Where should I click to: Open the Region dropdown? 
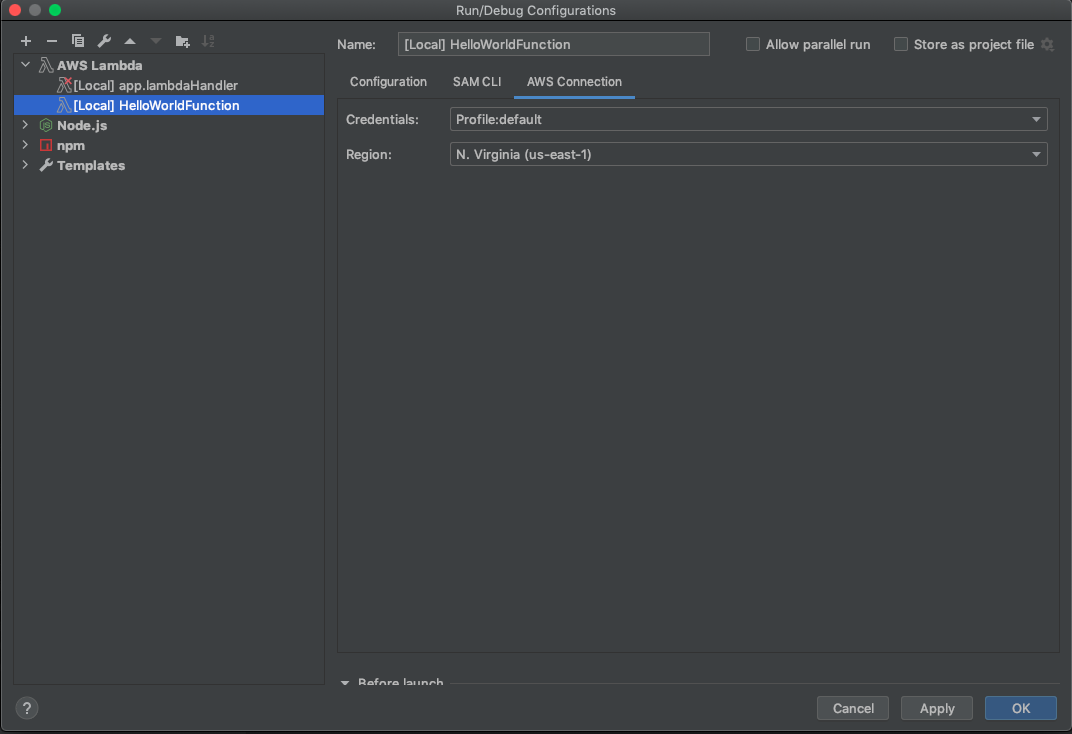[x=749, y=154]
